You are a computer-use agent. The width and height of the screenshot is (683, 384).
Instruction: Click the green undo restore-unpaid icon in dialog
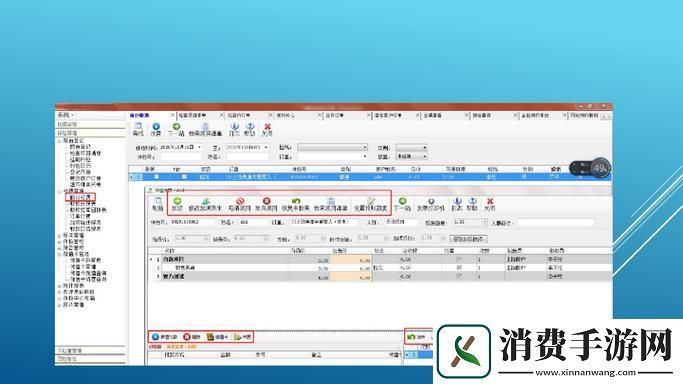click(296, 201)
